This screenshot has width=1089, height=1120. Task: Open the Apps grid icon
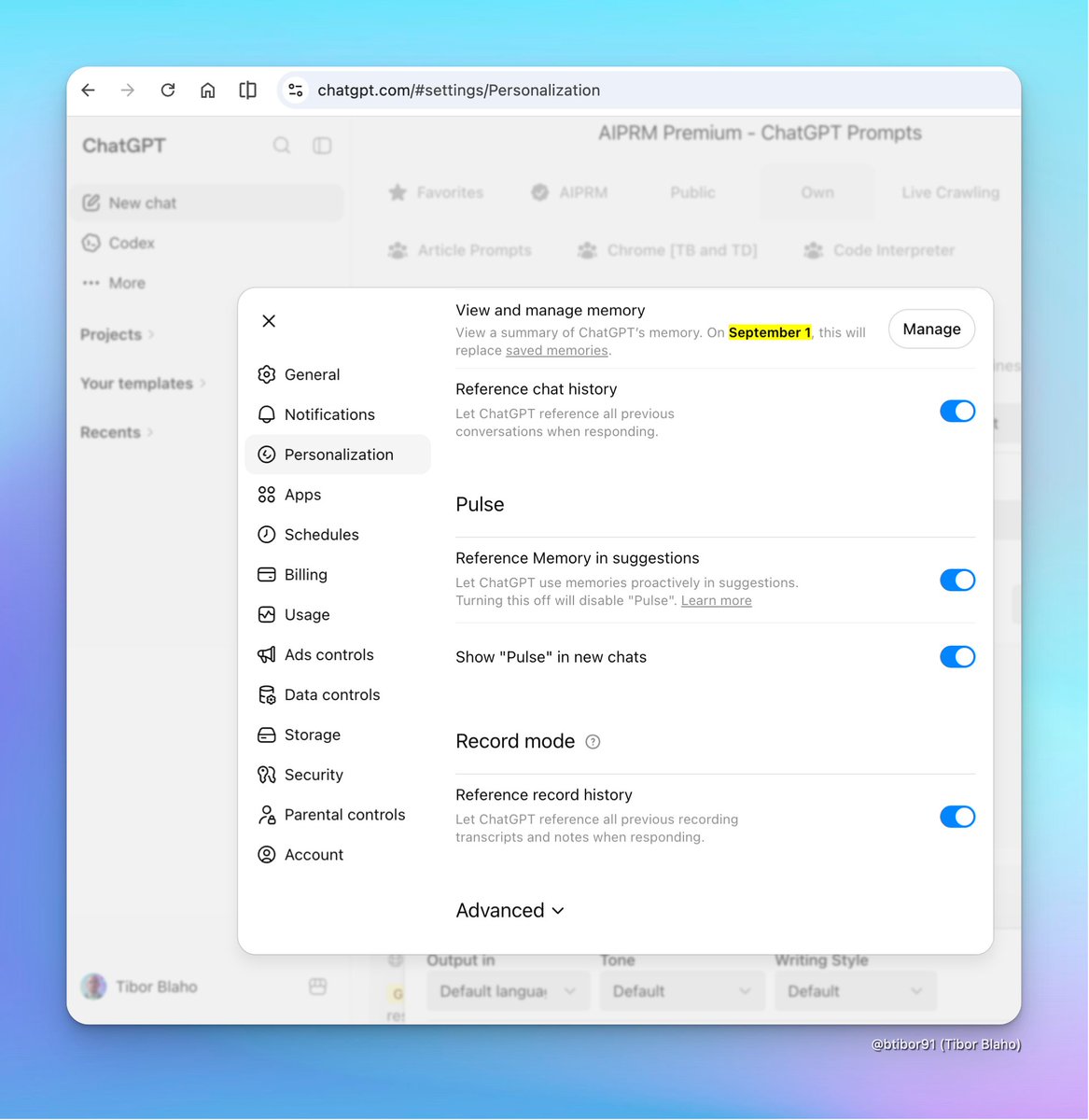point(267,495)
